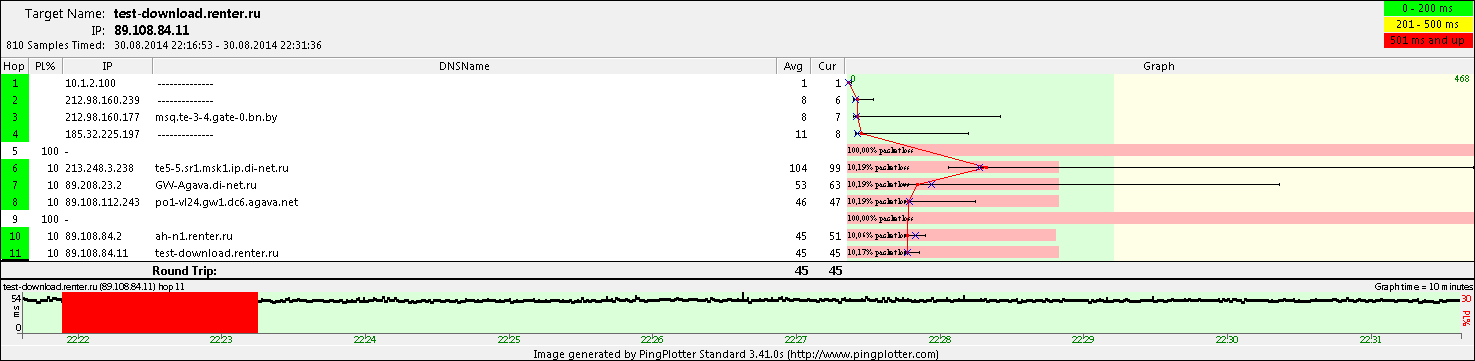Select IP address 212.98.160.177
This screenshot has height=361, width=1475.
coord(101,117)
